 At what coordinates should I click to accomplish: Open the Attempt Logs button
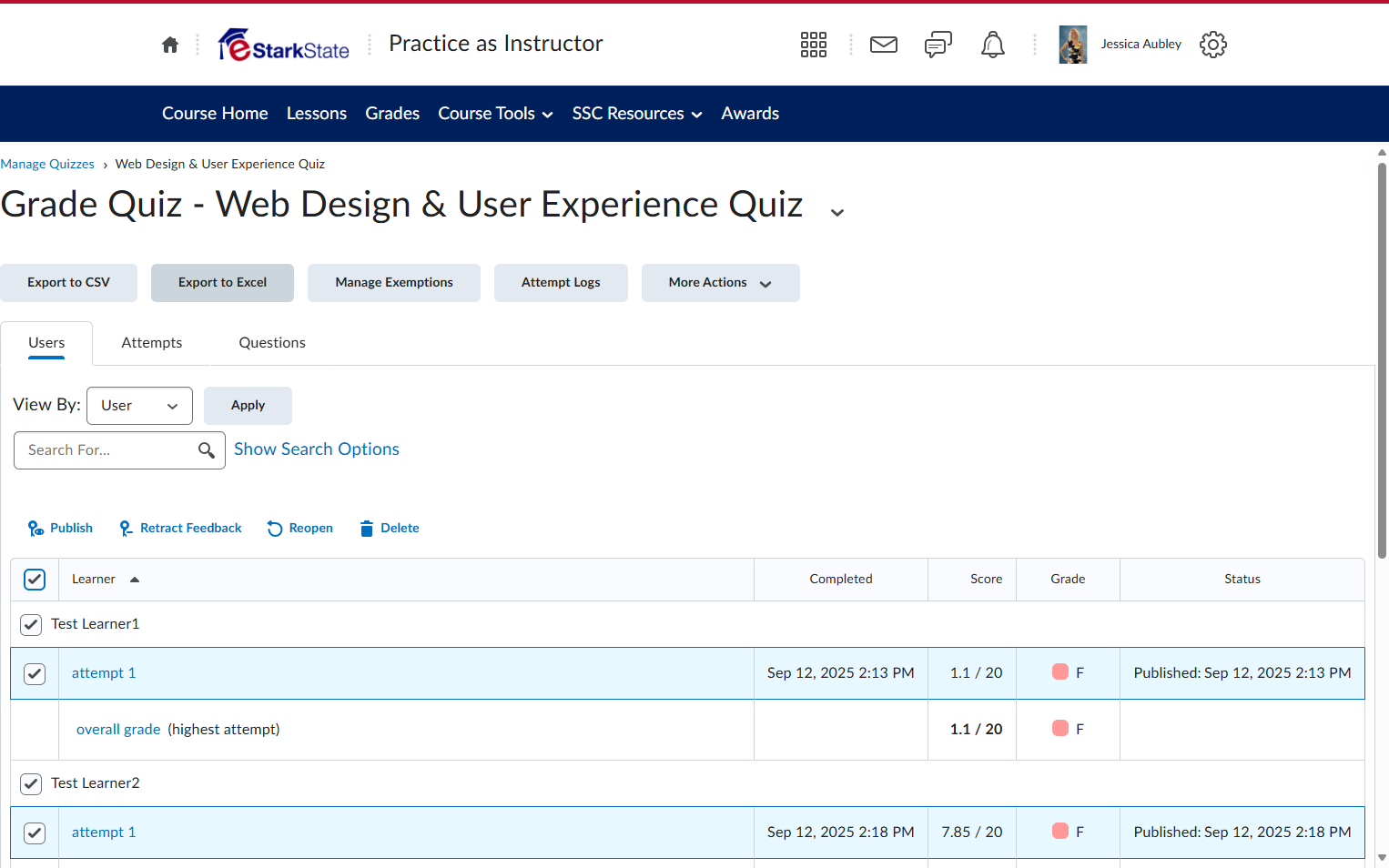[x=561, y=283]
